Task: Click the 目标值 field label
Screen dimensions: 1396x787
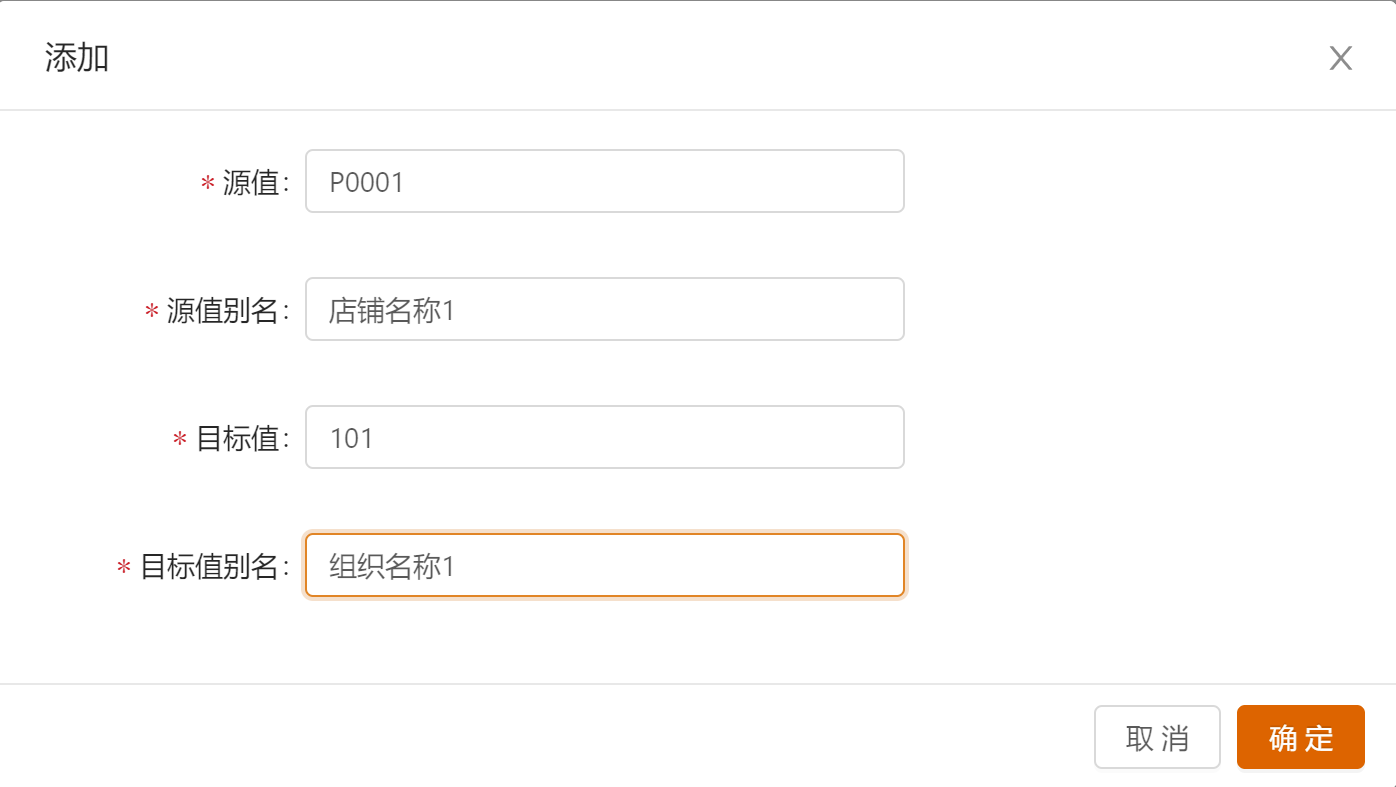Action: point(237,438)
